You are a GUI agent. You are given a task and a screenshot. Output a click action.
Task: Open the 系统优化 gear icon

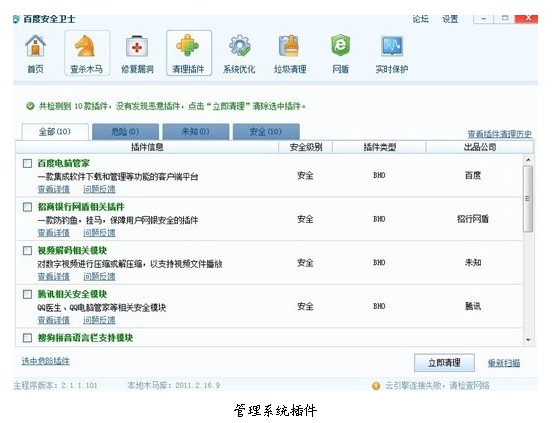pyautogui.click(x=239, y=46)
